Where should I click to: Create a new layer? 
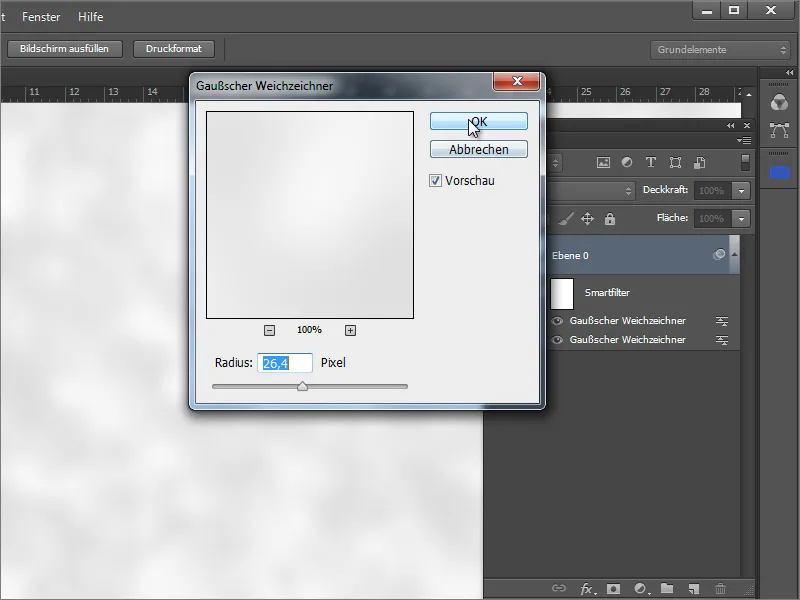(x=693, y=589)
